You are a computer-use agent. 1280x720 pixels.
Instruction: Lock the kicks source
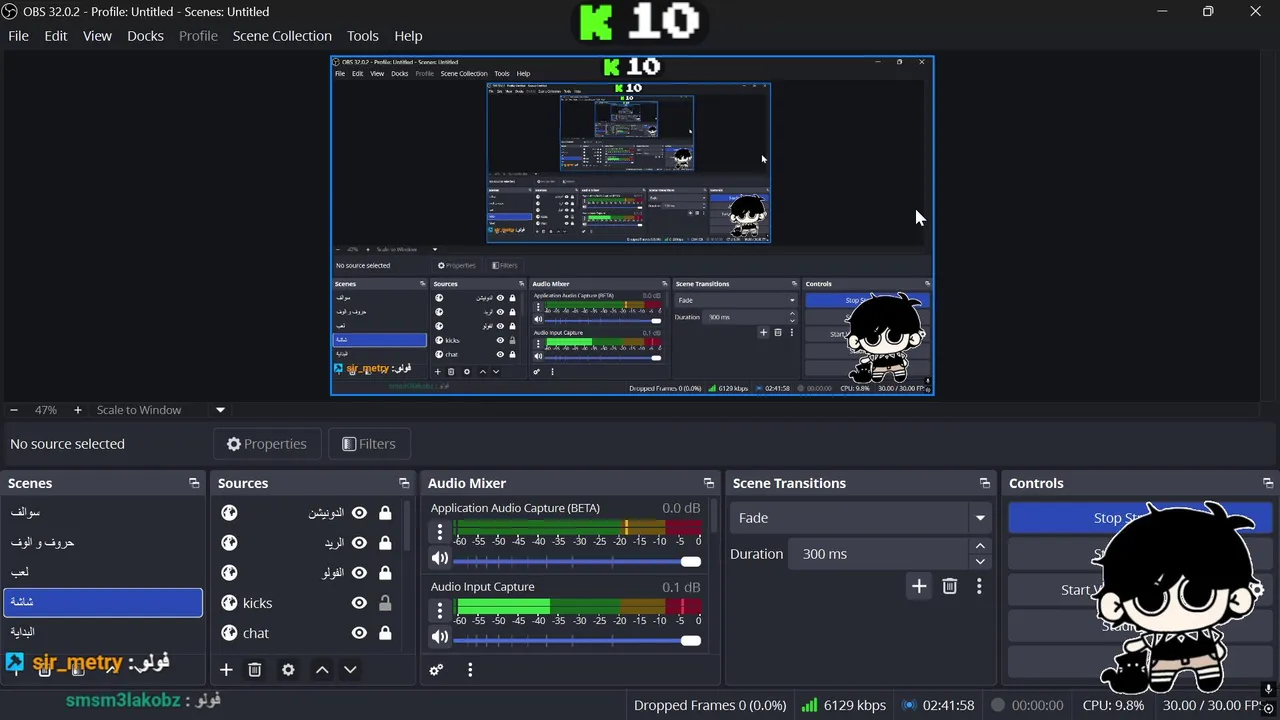385,603
